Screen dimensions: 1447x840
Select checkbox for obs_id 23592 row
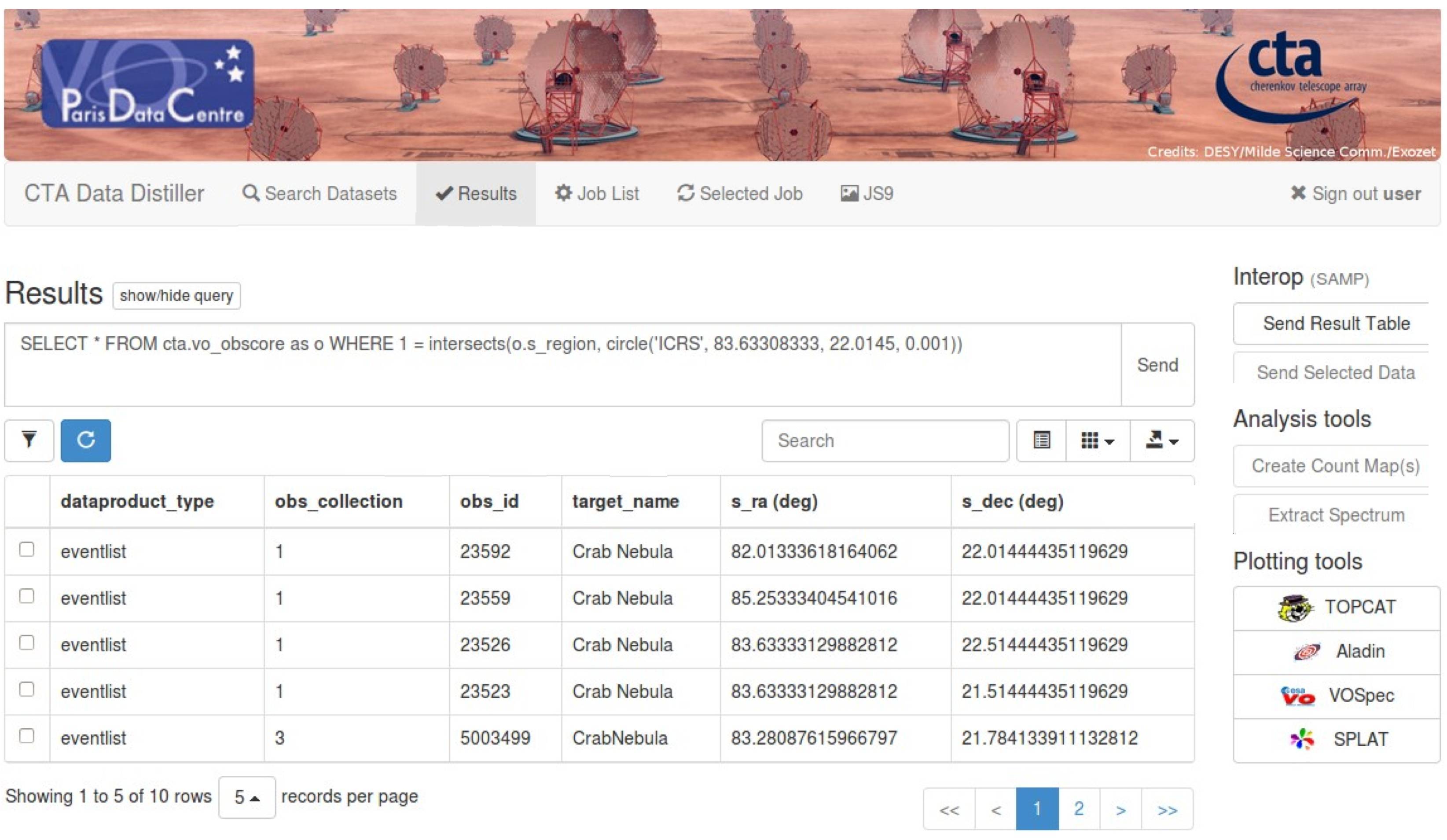click(x=27, y=550)
